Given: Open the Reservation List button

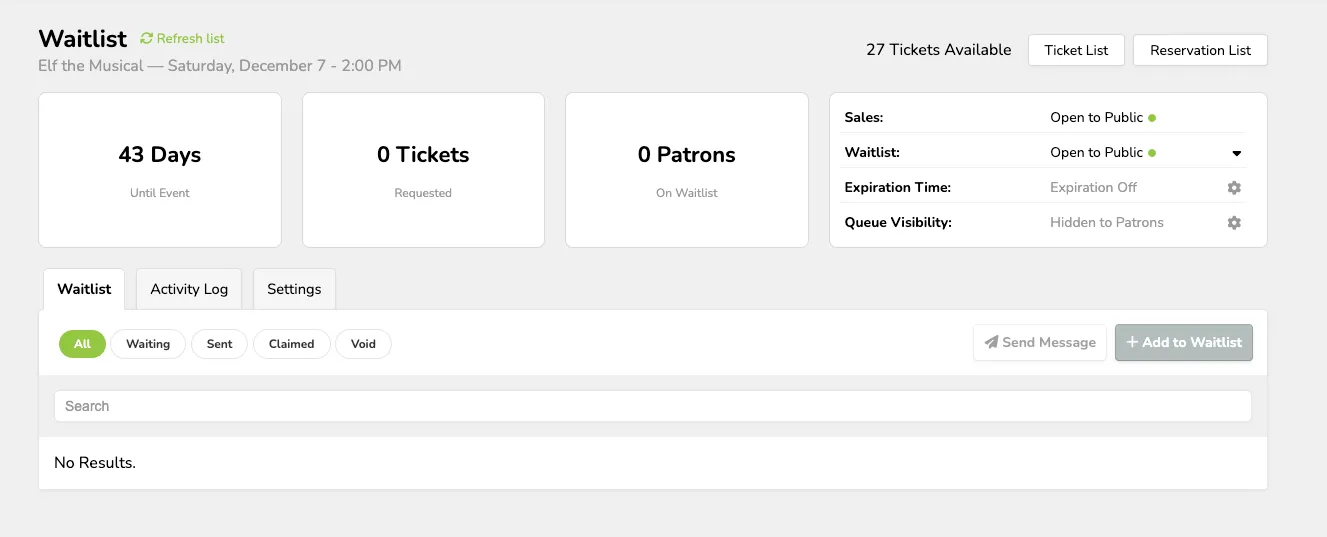Looking at the screenshot, I should pos(1200,50).
